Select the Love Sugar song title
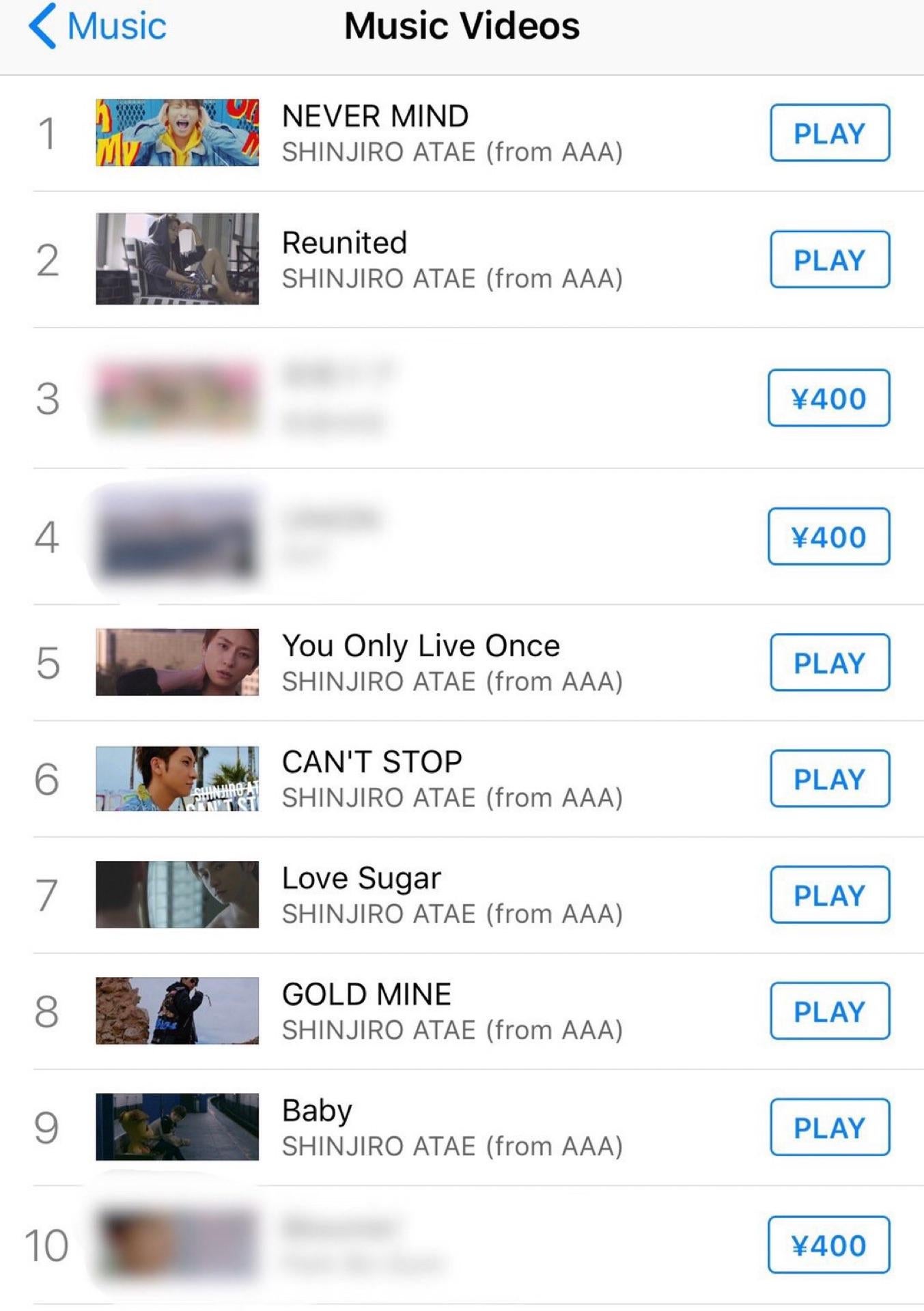 tap(361, 878)
